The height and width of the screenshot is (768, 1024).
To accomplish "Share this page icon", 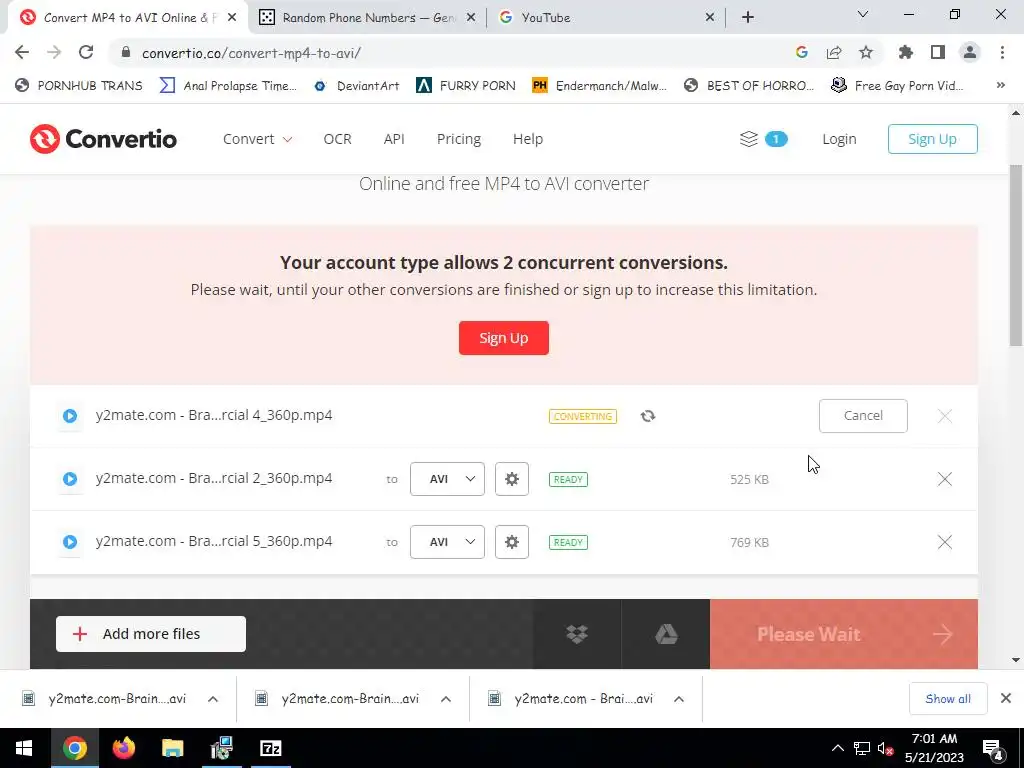I will [833, 52].
